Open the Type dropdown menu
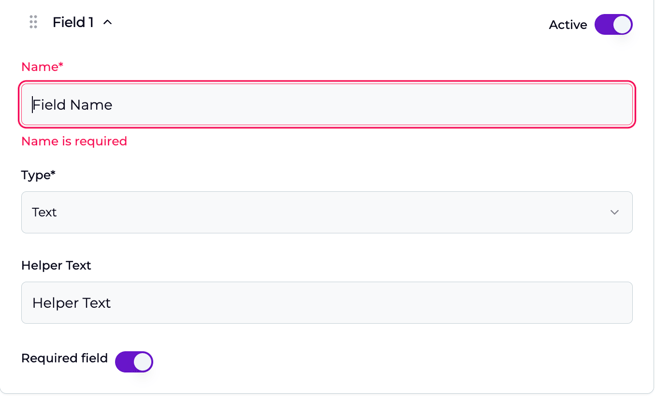This screenshot has width=670, height=401. 326,212
